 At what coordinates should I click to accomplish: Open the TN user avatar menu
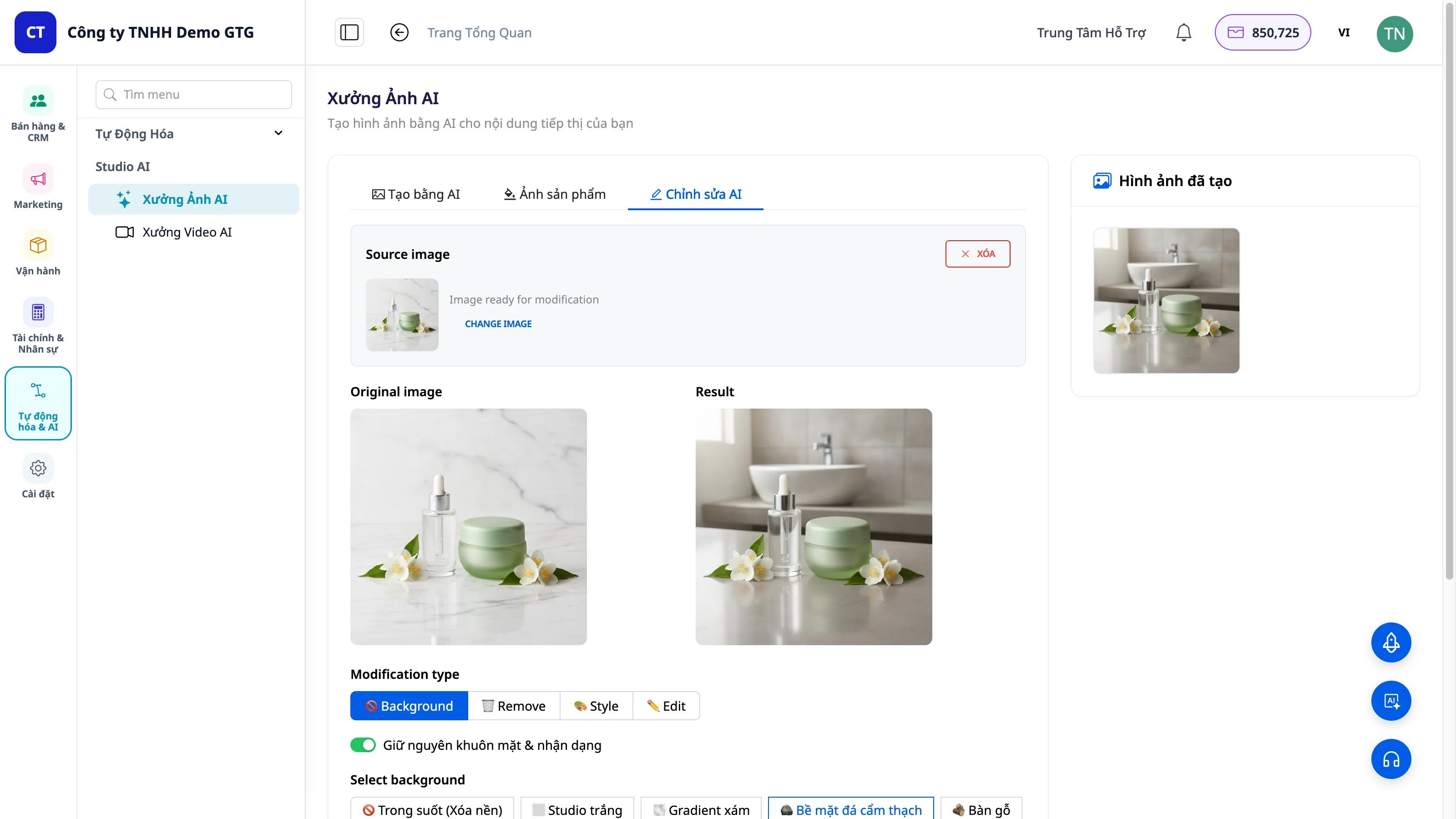point(1395,33)
